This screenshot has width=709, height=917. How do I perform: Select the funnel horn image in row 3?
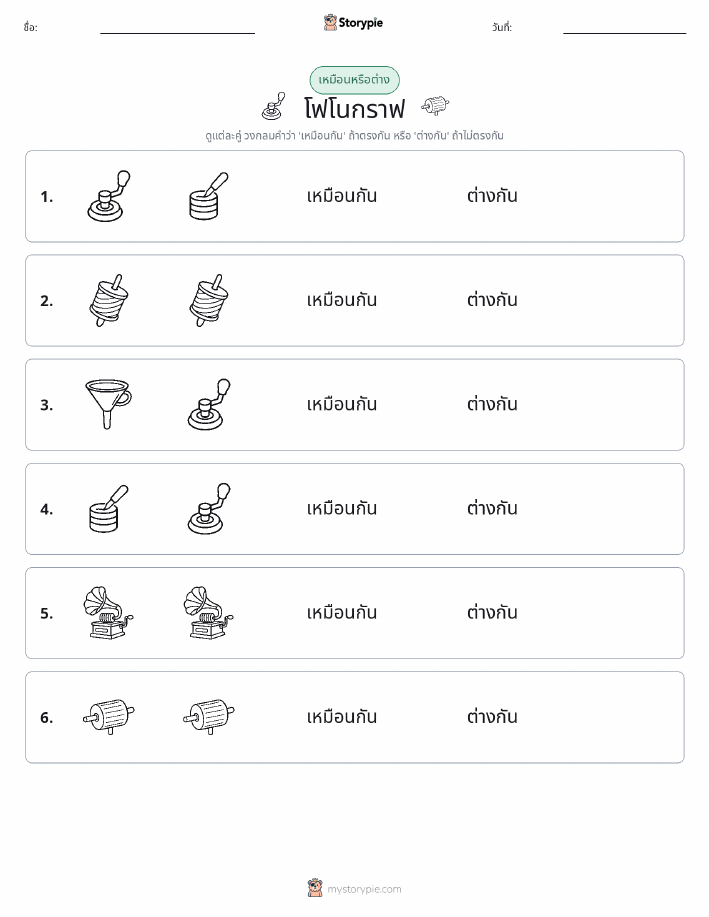[x=108, y=404]
